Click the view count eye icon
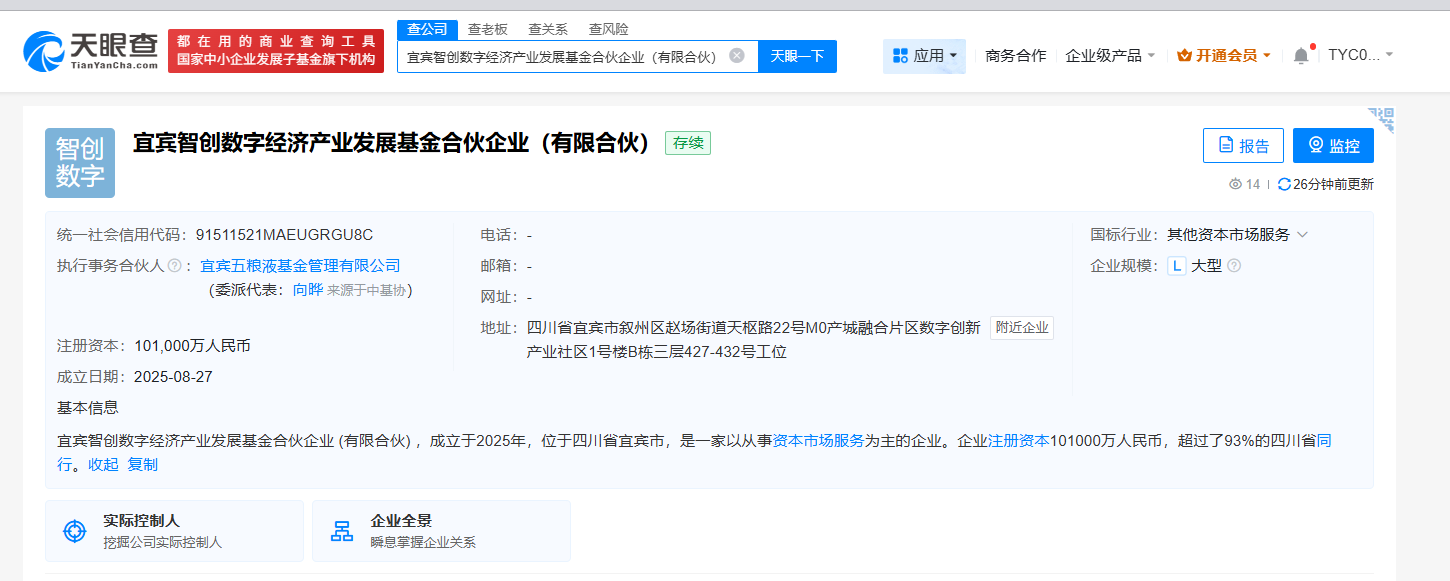The width and height of the screenshot is (1450, 581). [1235, 184]
